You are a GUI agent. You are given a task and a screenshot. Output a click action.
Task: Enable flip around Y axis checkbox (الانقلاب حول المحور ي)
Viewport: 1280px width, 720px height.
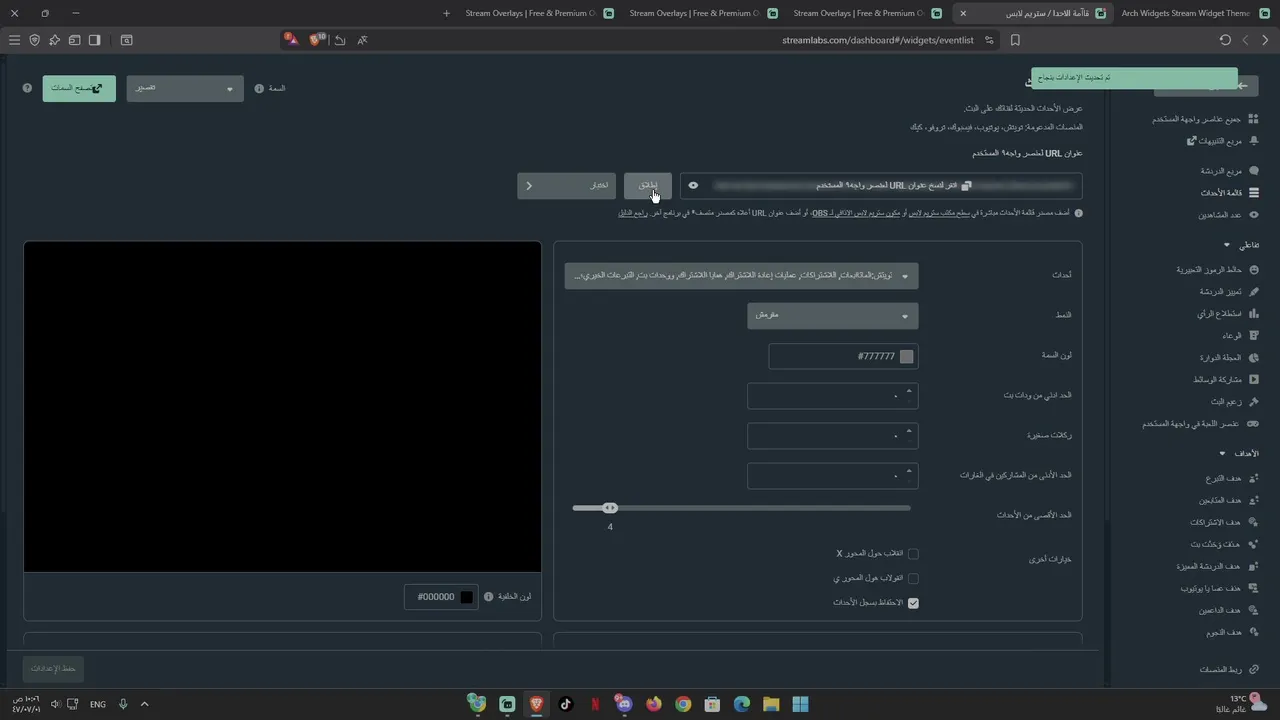tap(913, 578)
